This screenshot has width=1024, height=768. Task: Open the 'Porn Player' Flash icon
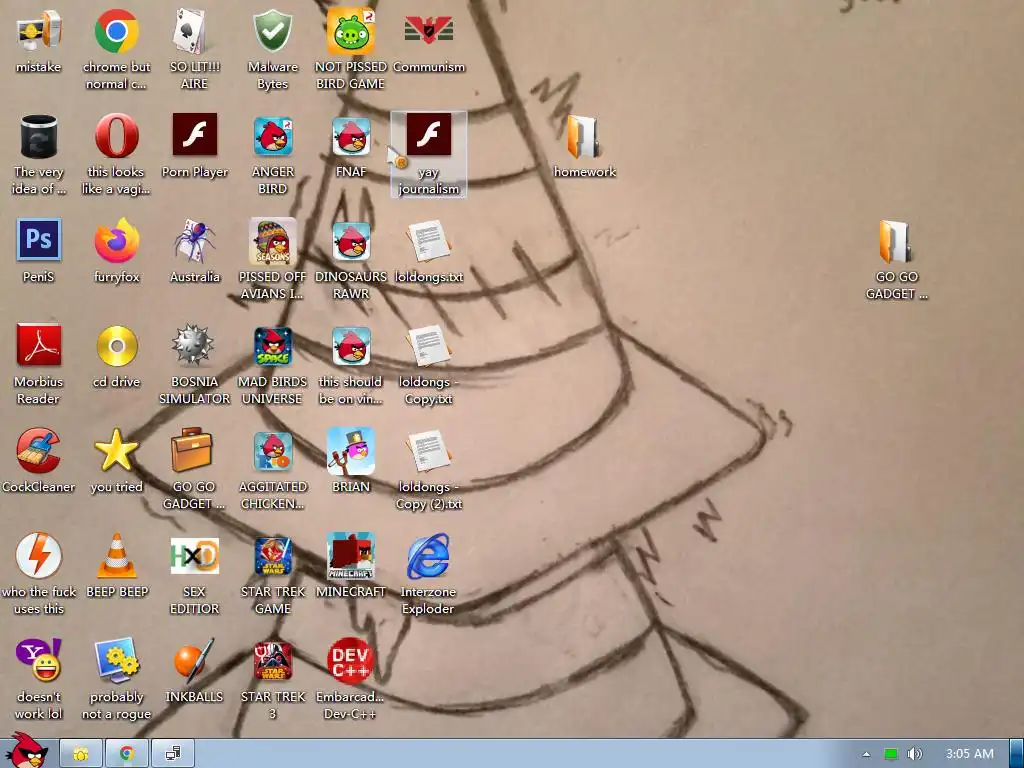pos(194,135)
